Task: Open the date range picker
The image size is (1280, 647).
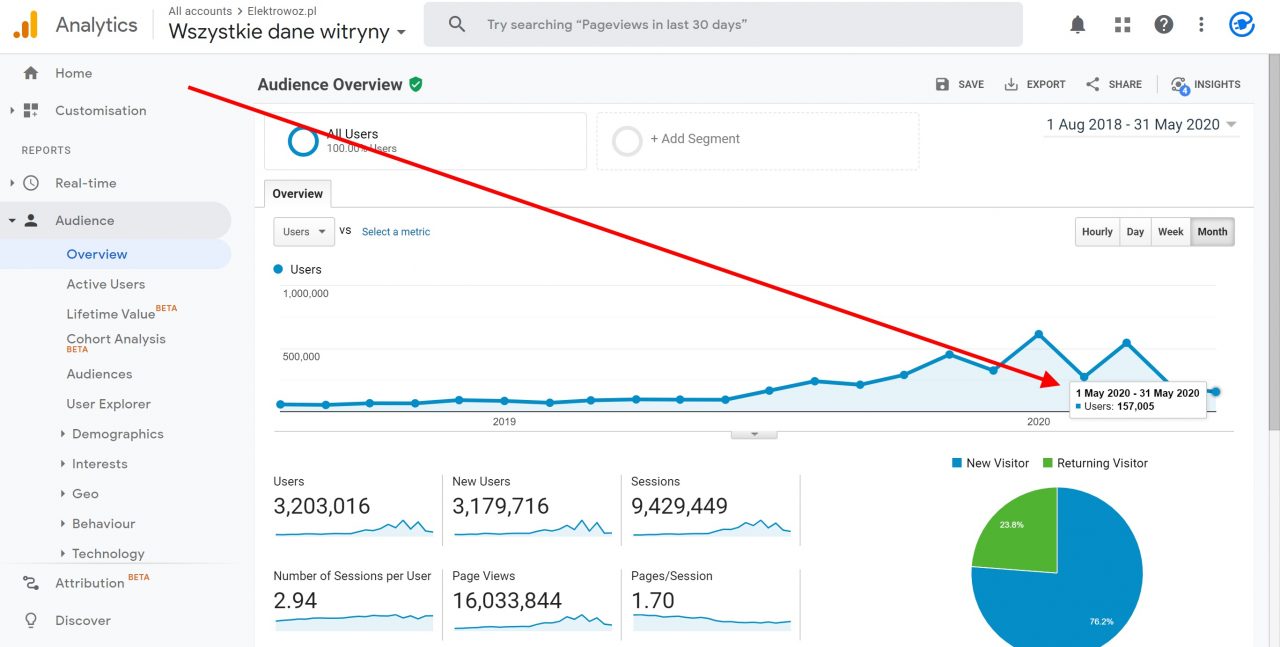Action: coord(1141,125)
